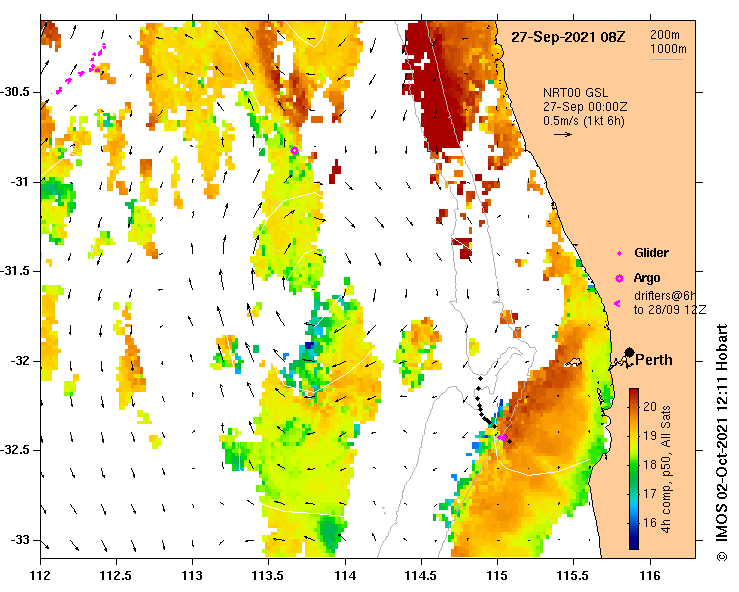The height and width of the screenshot is (592, 739).
Task: Click longitude axis label 114.5
Action: pyautogui.click(x=421, y=576)
